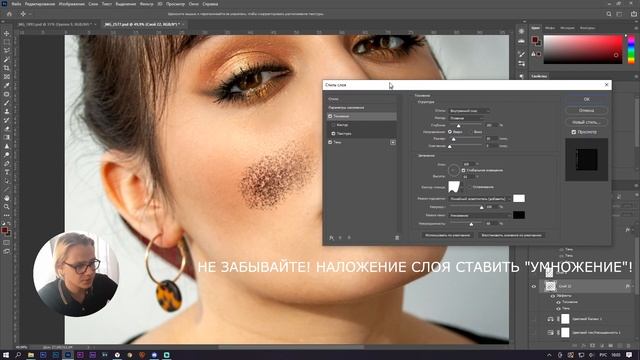
Task: Click the red color field in Color panel
Action: [583, 49]
